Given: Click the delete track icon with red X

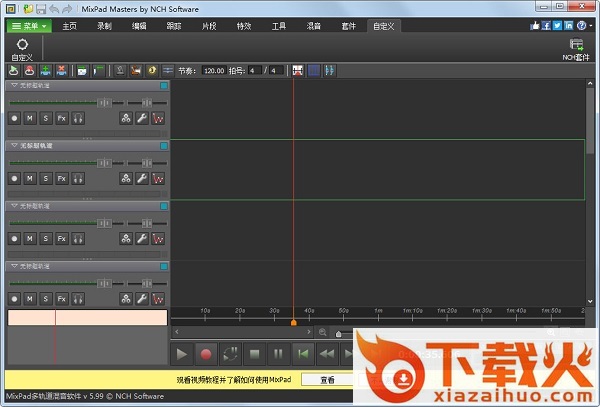Looking at the screenshot, I should tap(61, 71).
